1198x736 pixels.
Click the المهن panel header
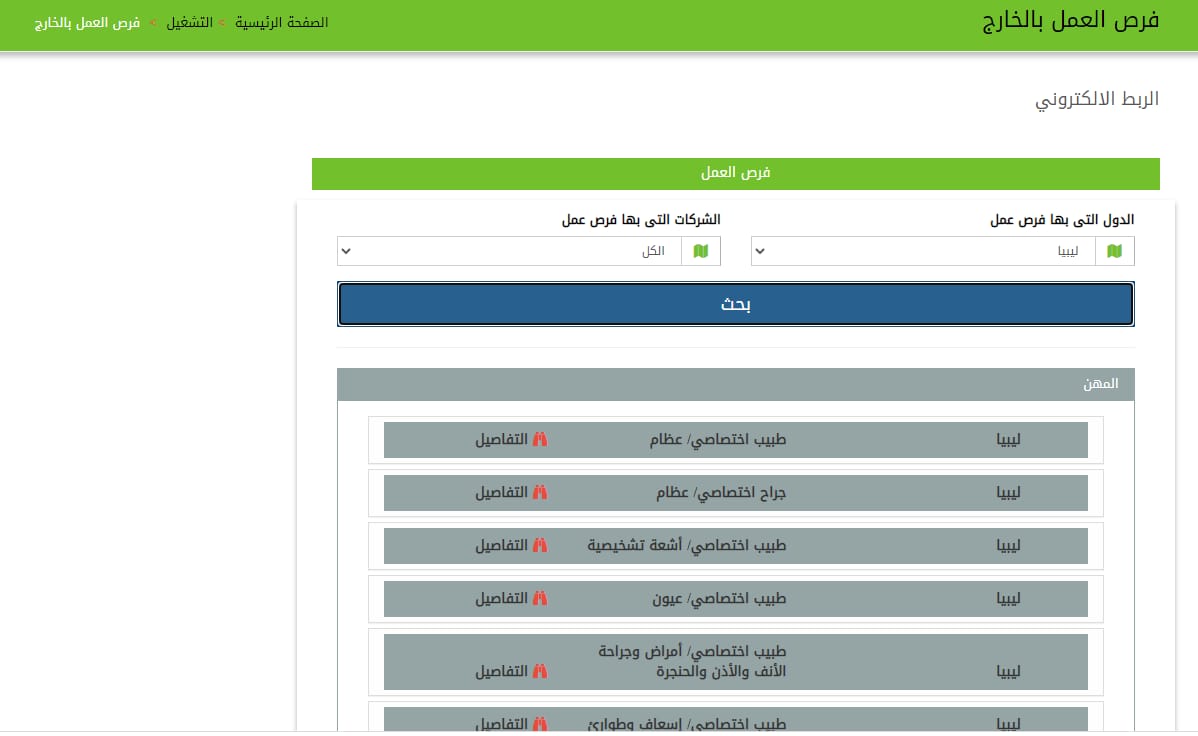[735, 385]
